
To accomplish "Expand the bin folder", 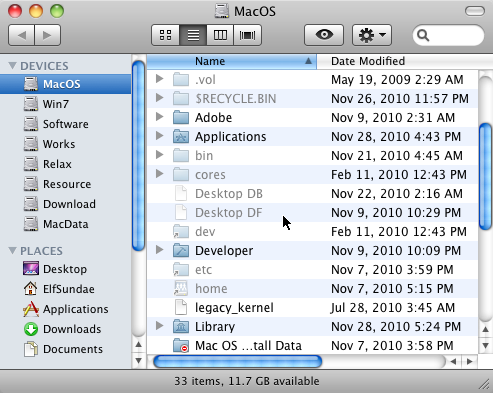I will pos(160,155).
